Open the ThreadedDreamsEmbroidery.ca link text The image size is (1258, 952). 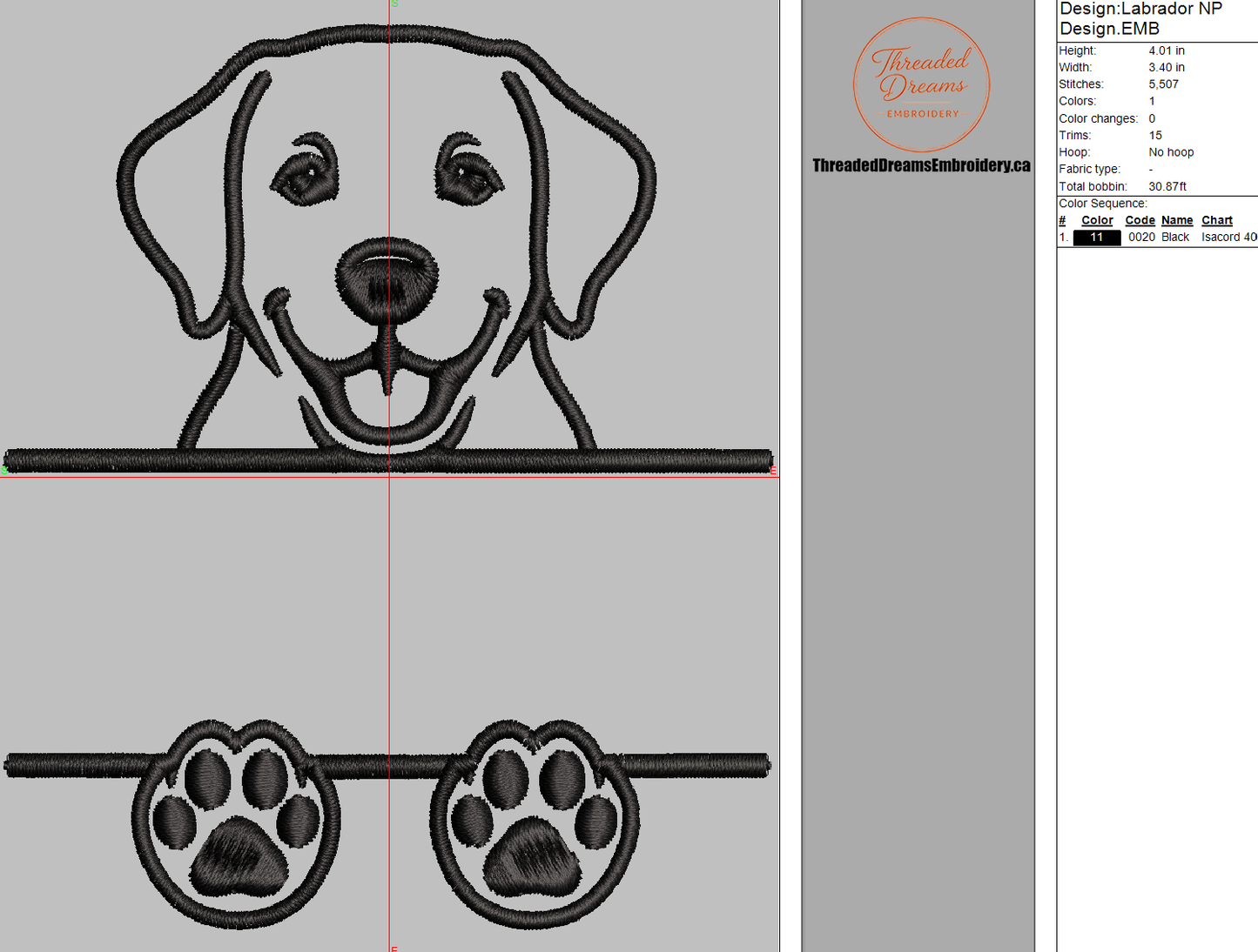(921, 165)
